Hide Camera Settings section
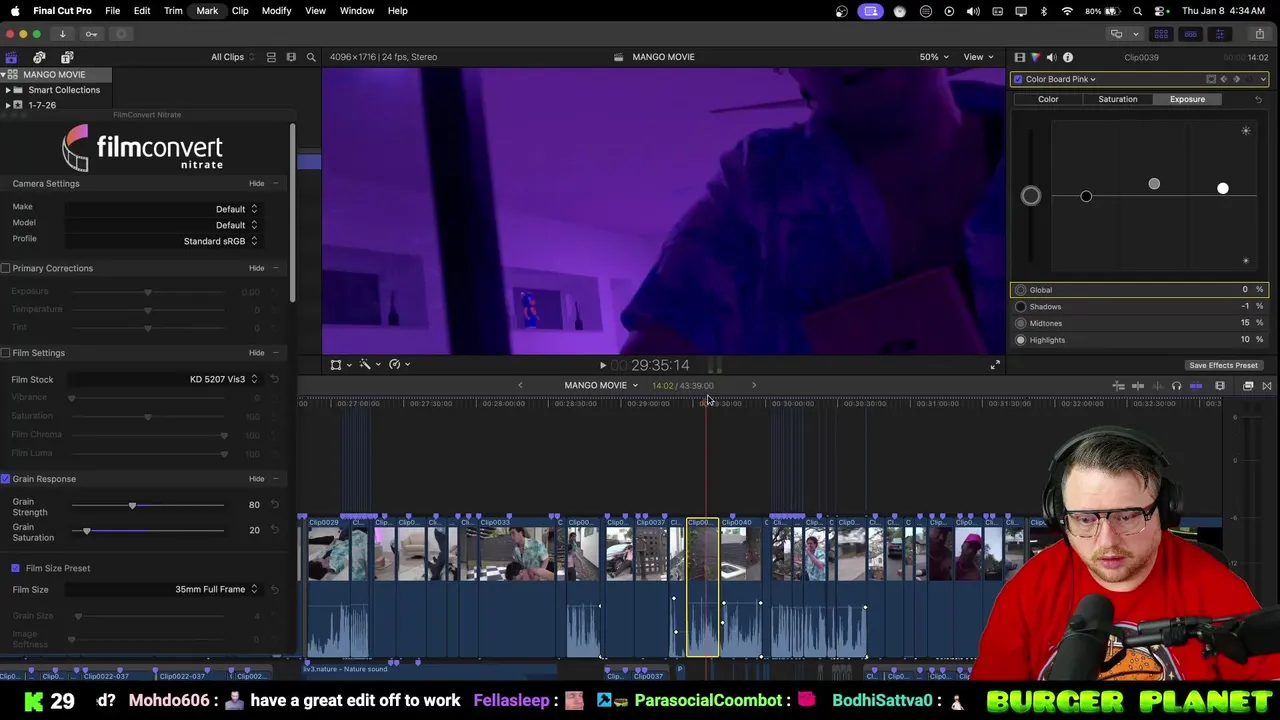Image resolution: width=1280 pixels, height=720 pixels. tap(257, 184)
